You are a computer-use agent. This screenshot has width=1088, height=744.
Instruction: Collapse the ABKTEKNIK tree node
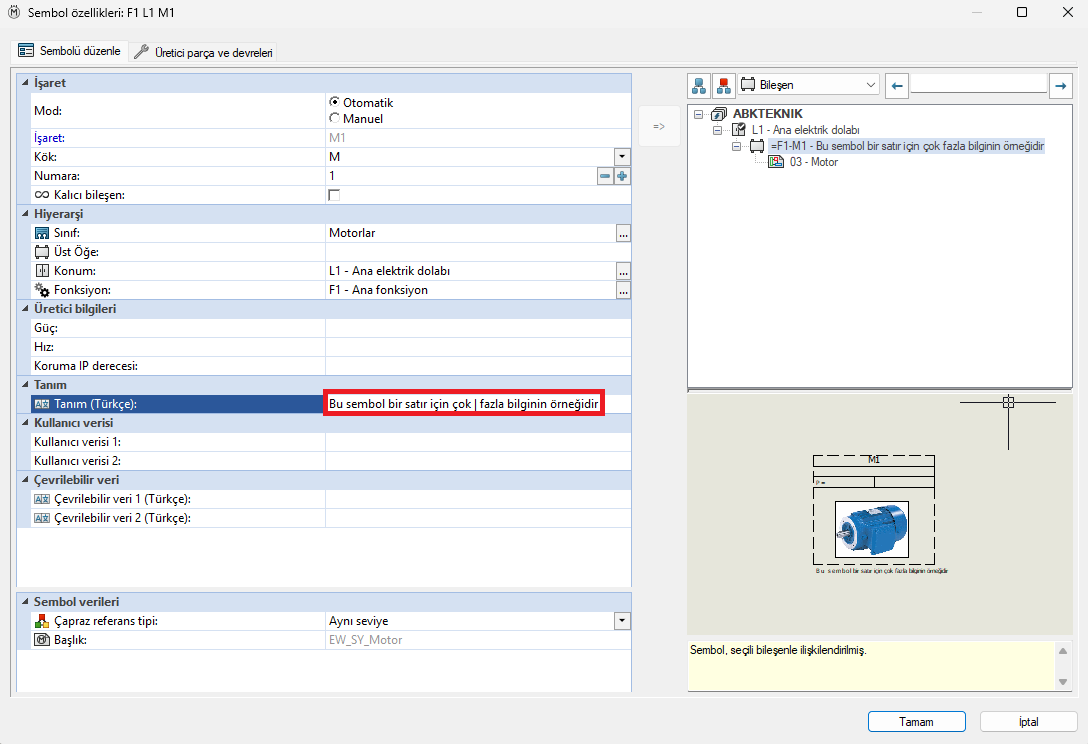[x=698, y=114]
